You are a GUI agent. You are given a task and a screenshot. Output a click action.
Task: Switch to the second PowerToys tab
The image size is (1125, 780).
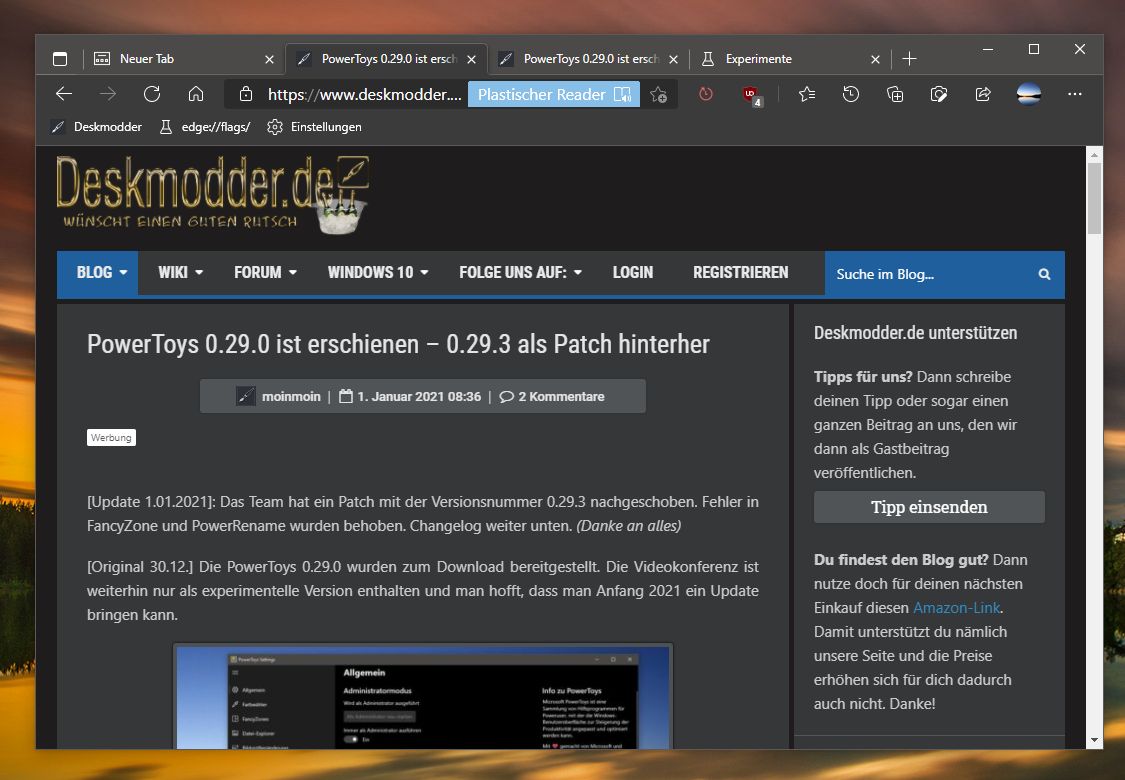(588, 59)
